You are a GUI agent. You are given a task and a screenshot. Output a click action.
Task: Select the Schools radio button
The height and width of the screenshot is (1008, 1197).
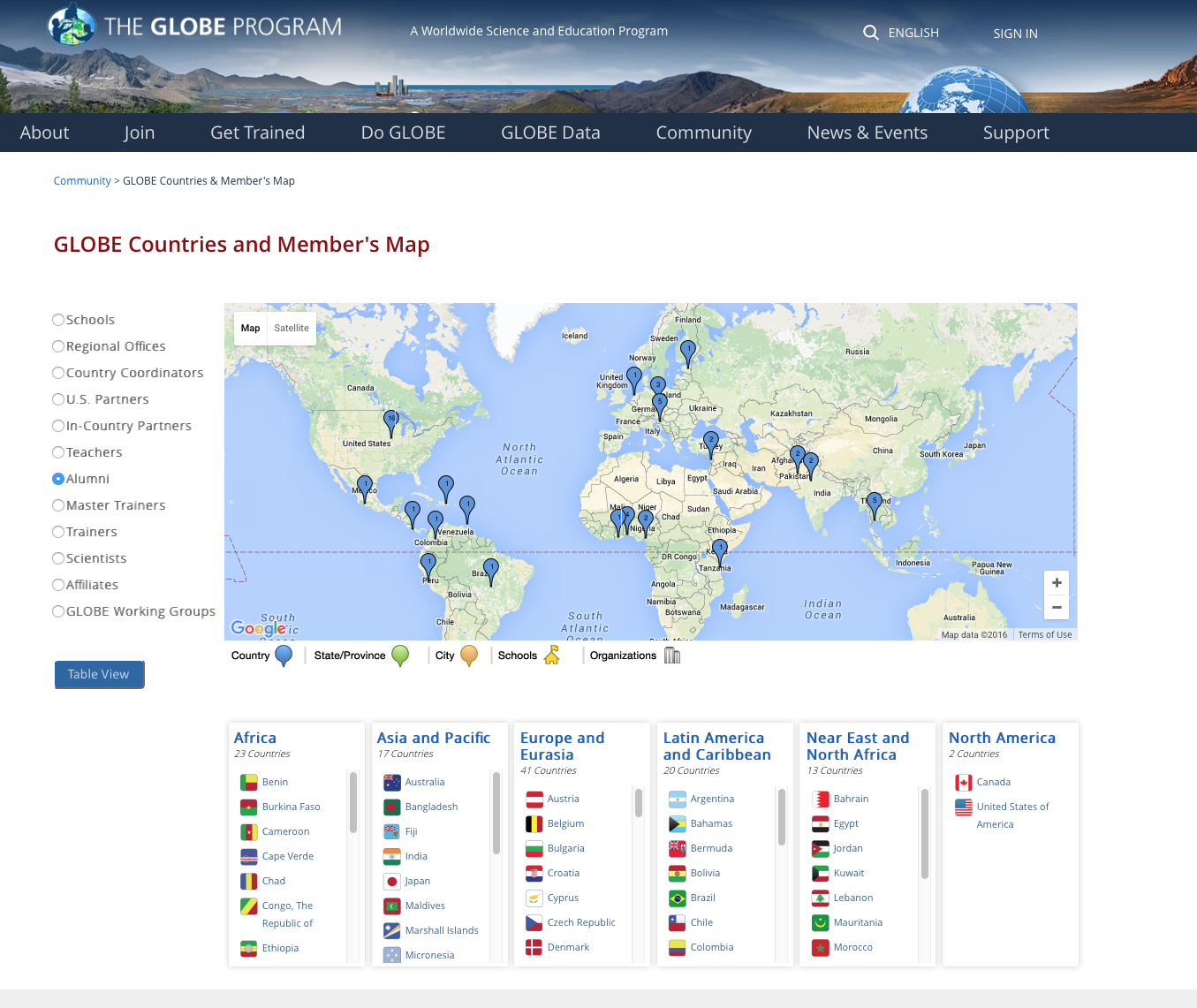click(x=58, y=320)
